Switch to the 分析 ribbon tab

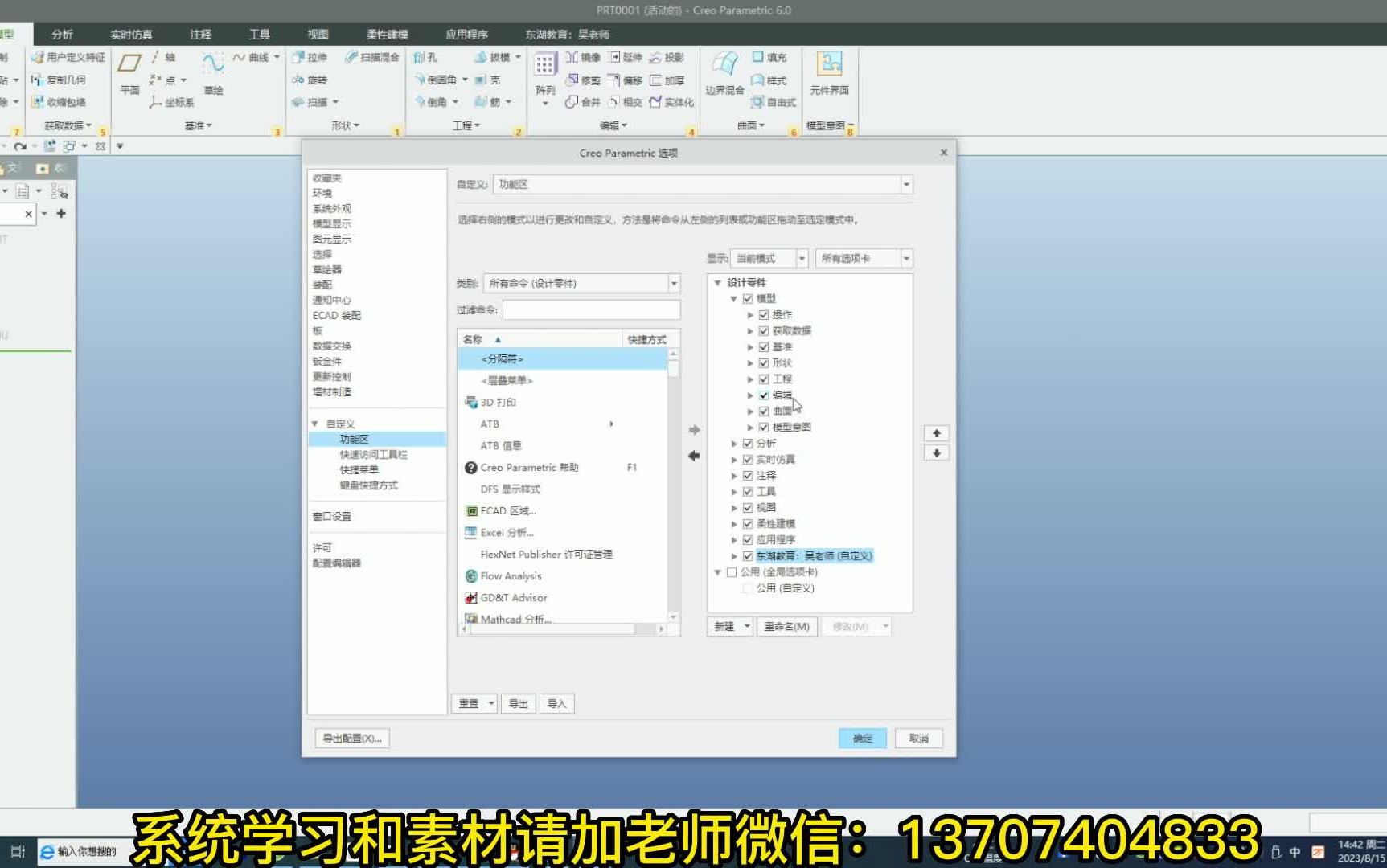click(62, 34)
